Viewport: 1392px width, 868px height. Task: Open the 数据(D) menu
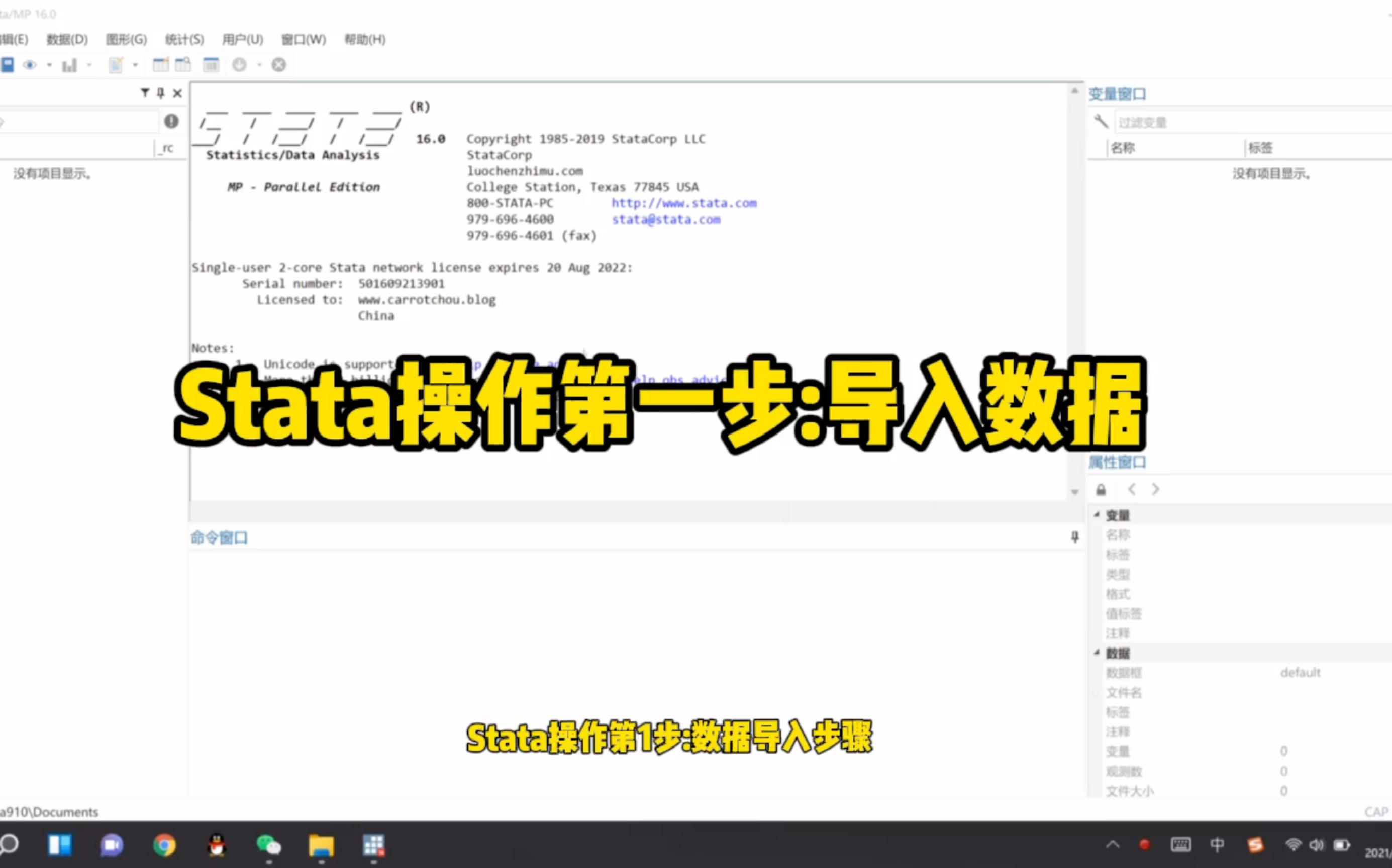[x=67, y=39]
